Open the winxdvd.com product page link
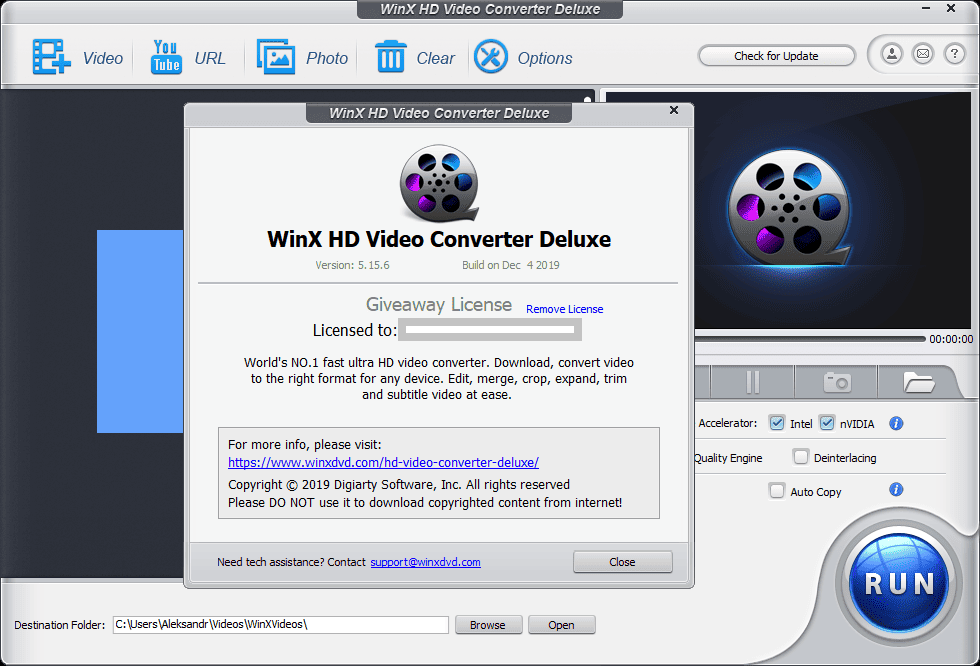The image size is (980, 666). tap(383, 463)
